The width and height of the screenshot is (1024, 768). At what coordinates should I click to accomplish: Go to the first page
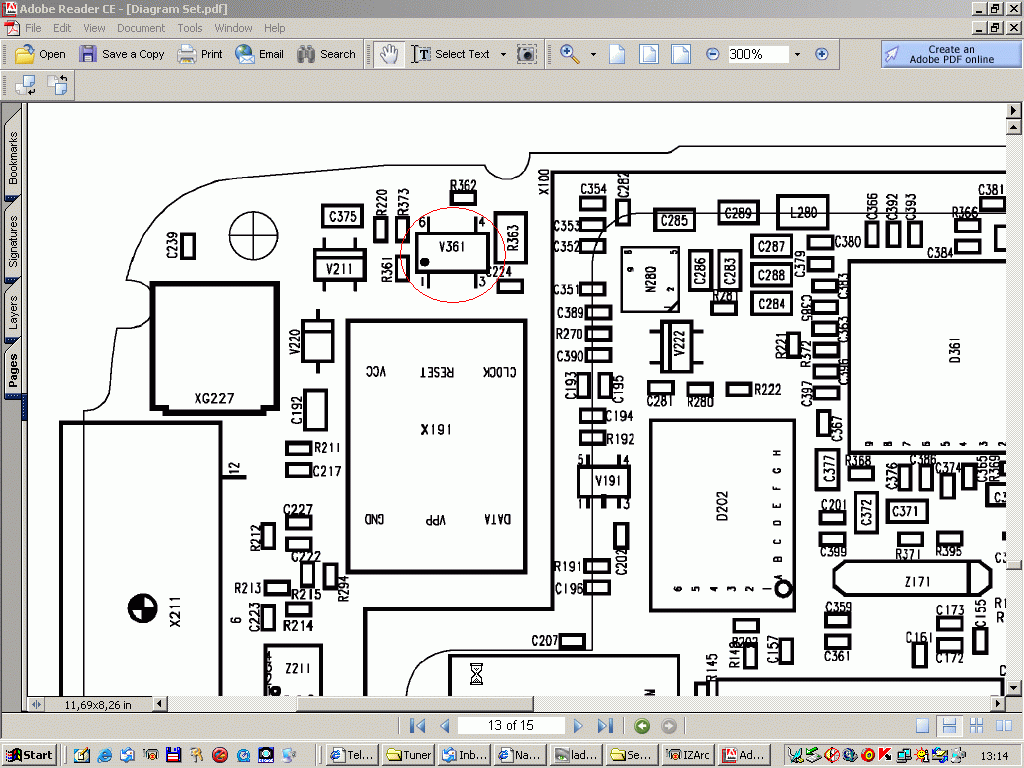418,726
